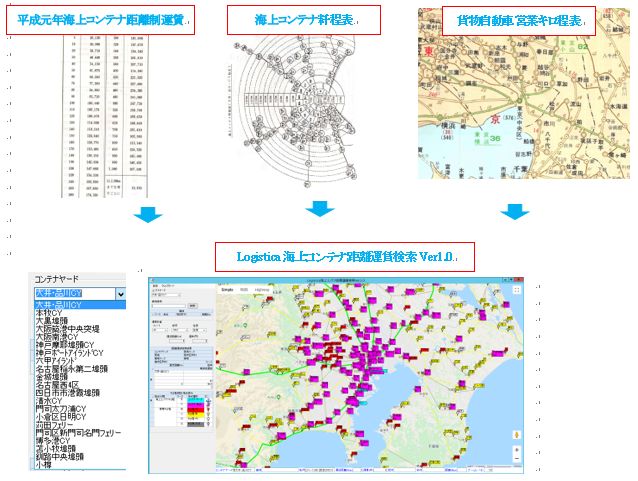Click the 貨物自動車営業キロ程表 heading
Viewport: 638px width, 481px height.
[x=519, y=21]
